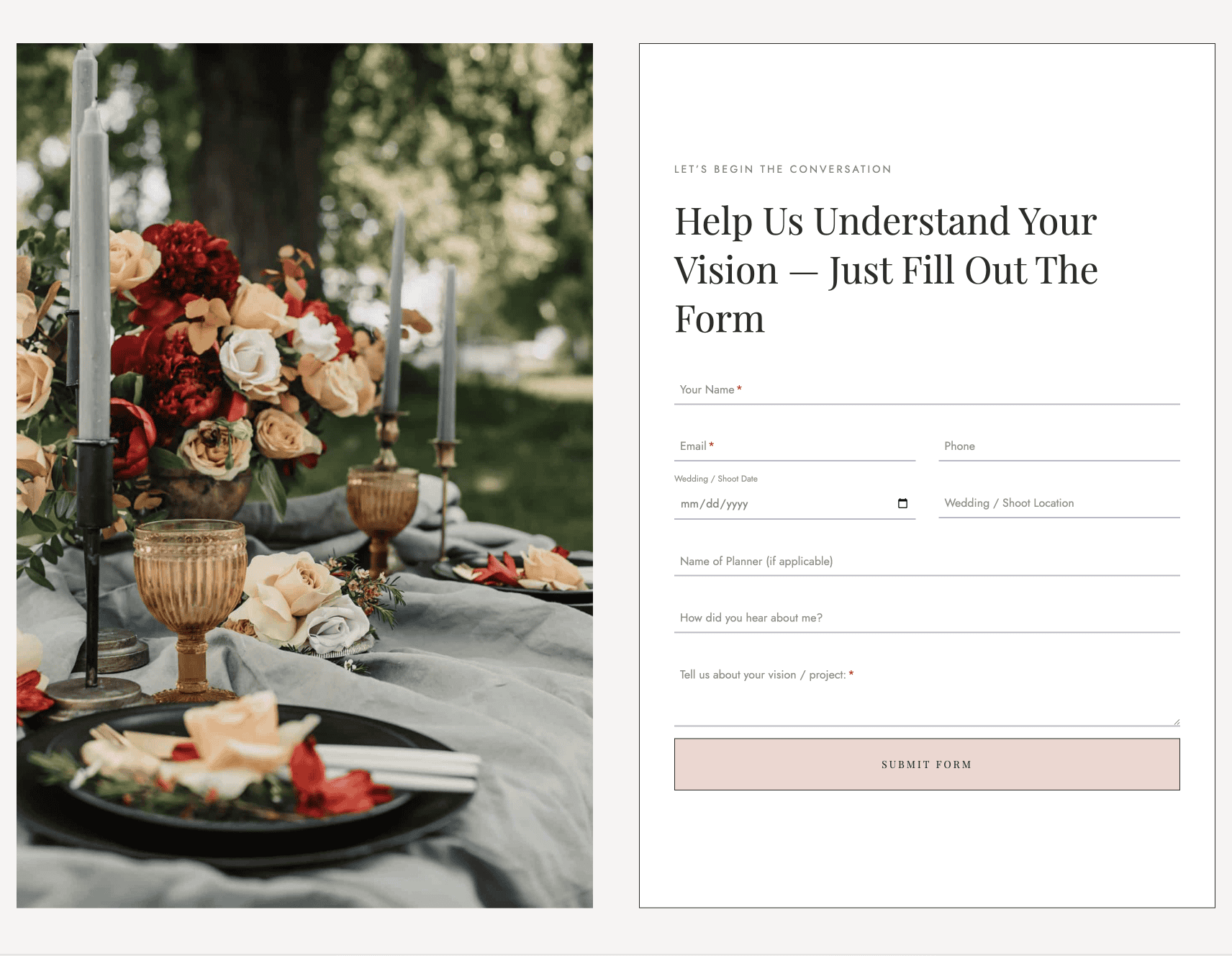
Task: Submit the form with SUBMIT FORM button
Action: point(927,765)
